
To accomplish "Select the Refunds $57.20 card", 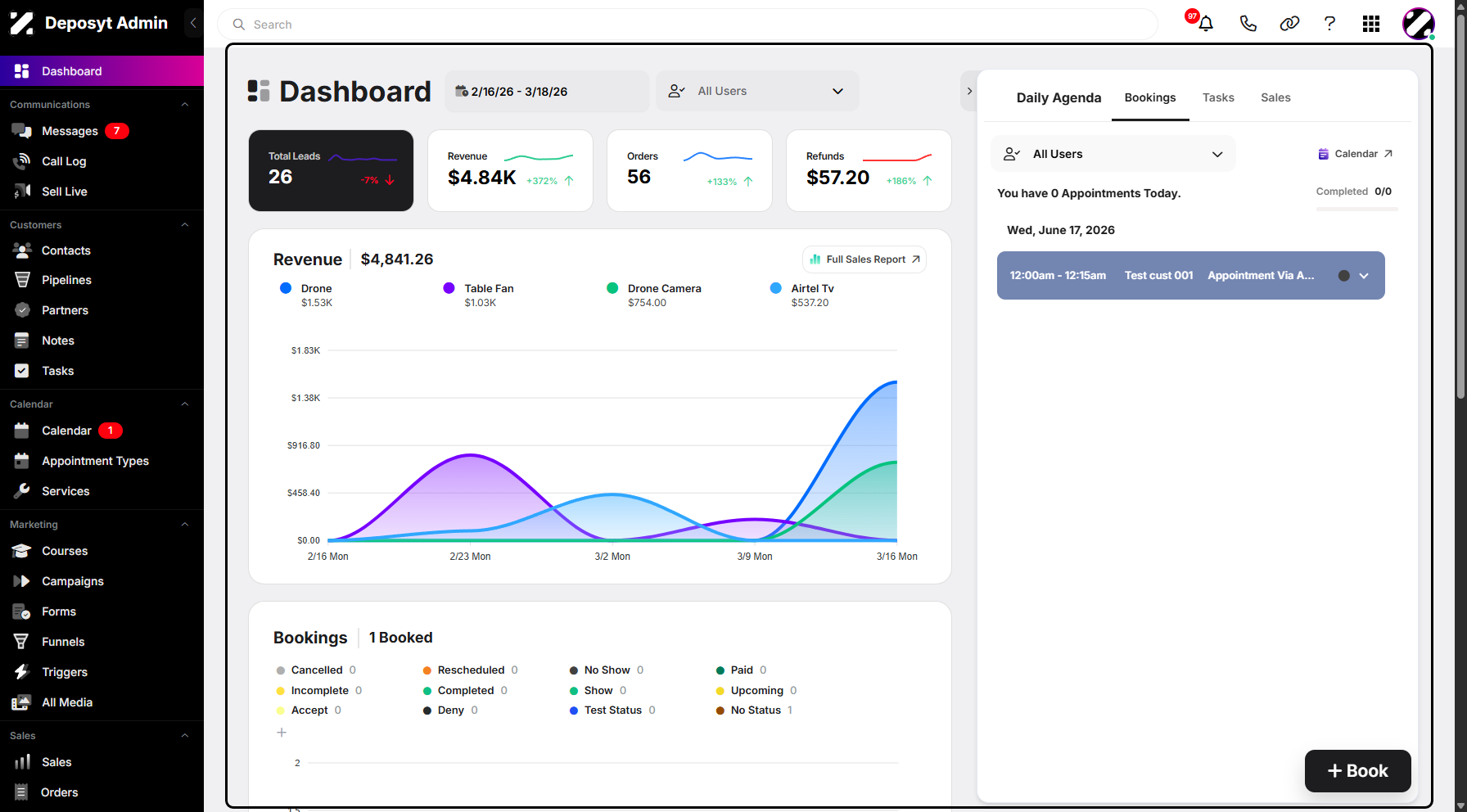I will pyautogui.click(x=869, y=170).
